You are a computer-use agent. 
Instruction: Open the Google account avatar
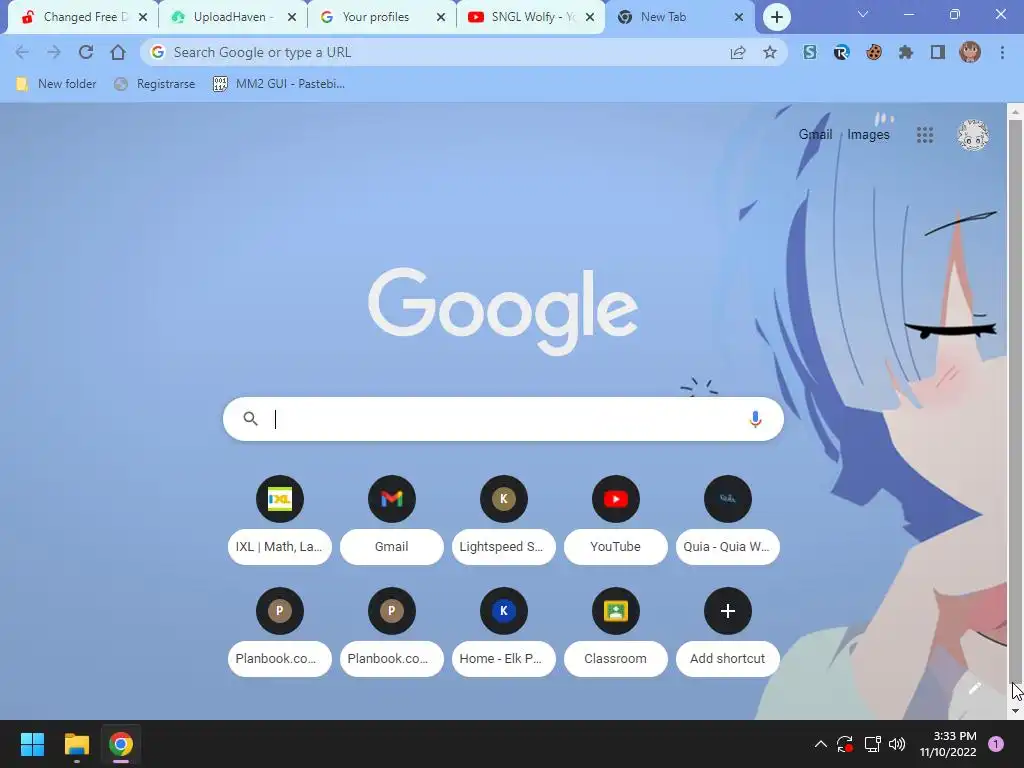pos(973,135)
